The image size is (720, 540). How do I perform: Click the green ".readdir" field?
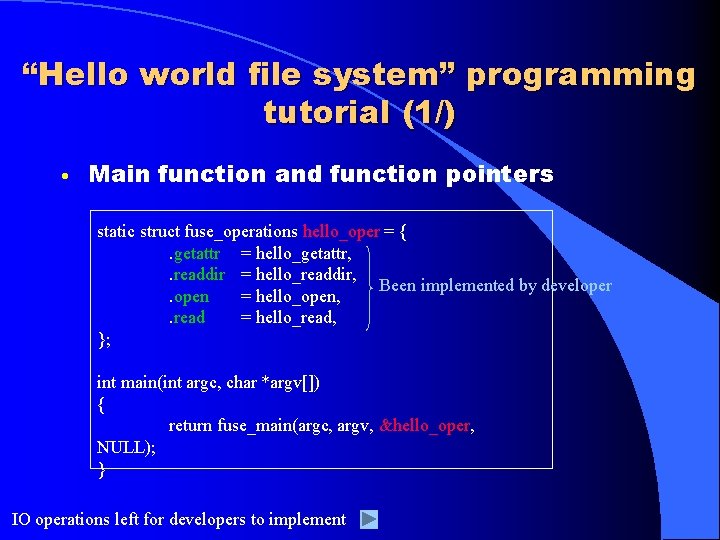[x=197, y=275]
